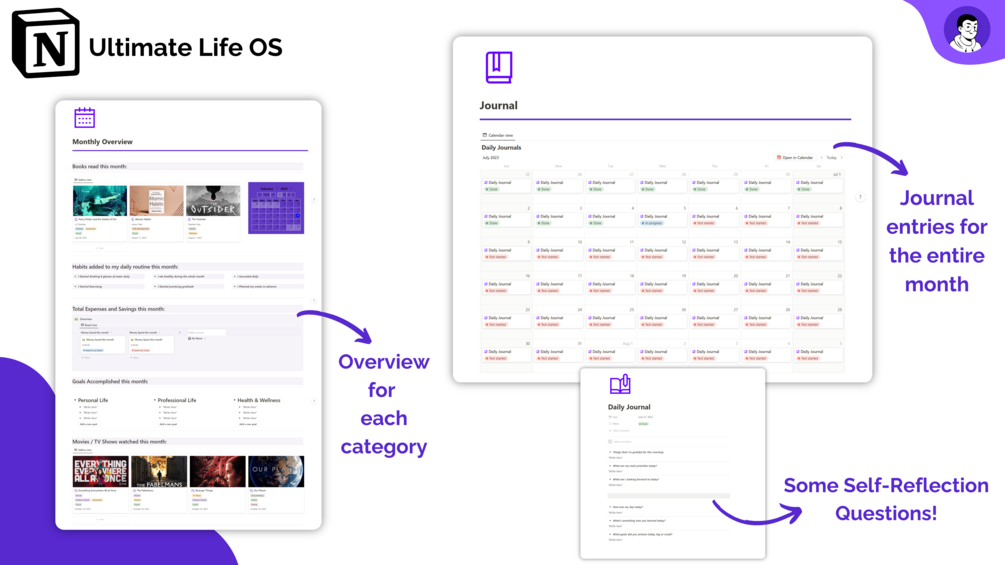Click the 'Total Expenses and Savings this month:' heading
Viewport: 1005px width, 565px height.
pyautogui.click(x=118, y=309)
